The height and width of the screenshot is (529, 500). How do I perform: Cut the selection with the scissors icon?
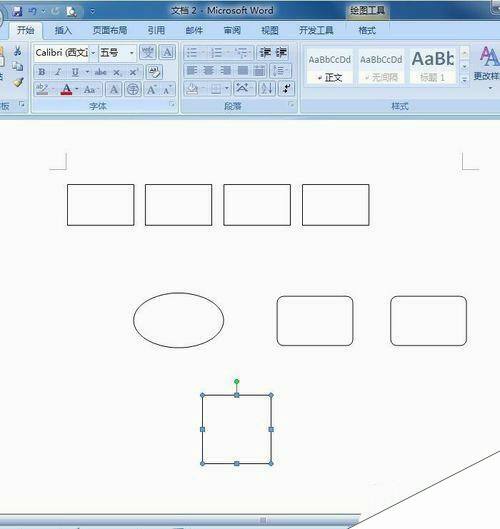click(18, 51)
